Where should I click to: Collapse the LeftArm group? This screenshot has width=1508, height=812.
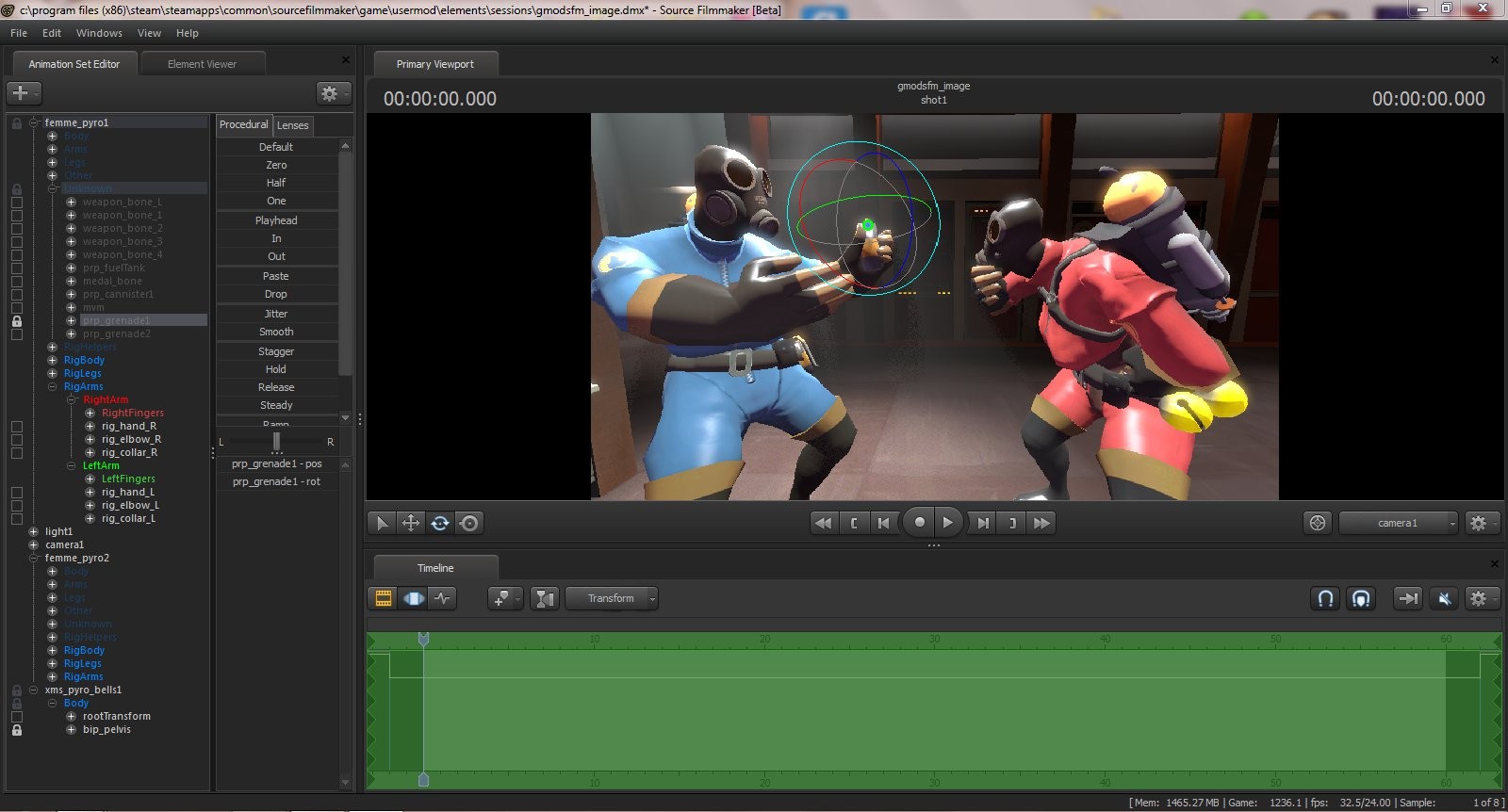72,465
